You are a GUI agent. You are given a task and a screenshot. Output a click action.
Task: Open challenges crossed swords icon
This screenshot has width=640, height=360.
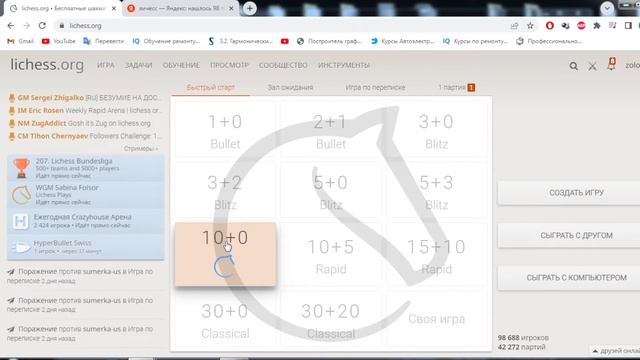pyautogui.click(x=592, y=66)
